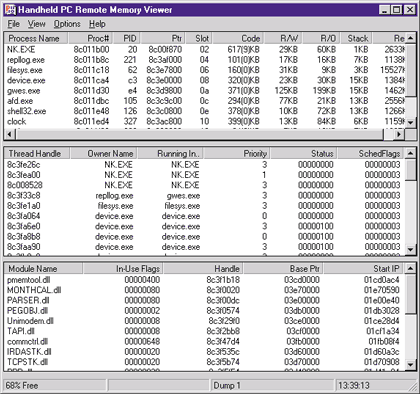
Task: Click process list scroll up arrow
Action: click(411, 38)
